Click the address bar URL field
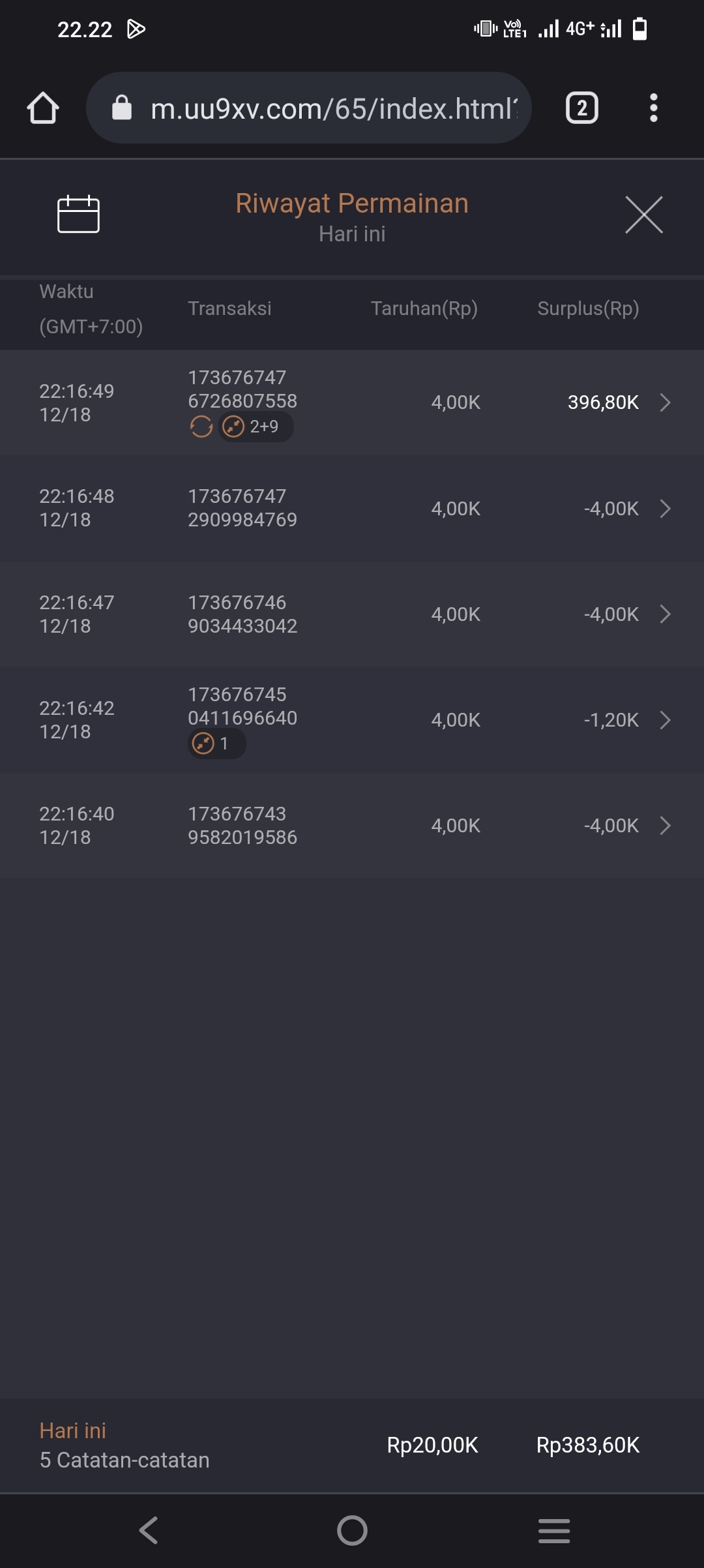The width and height of the screenshot is (704, 1568). point(333,108)
